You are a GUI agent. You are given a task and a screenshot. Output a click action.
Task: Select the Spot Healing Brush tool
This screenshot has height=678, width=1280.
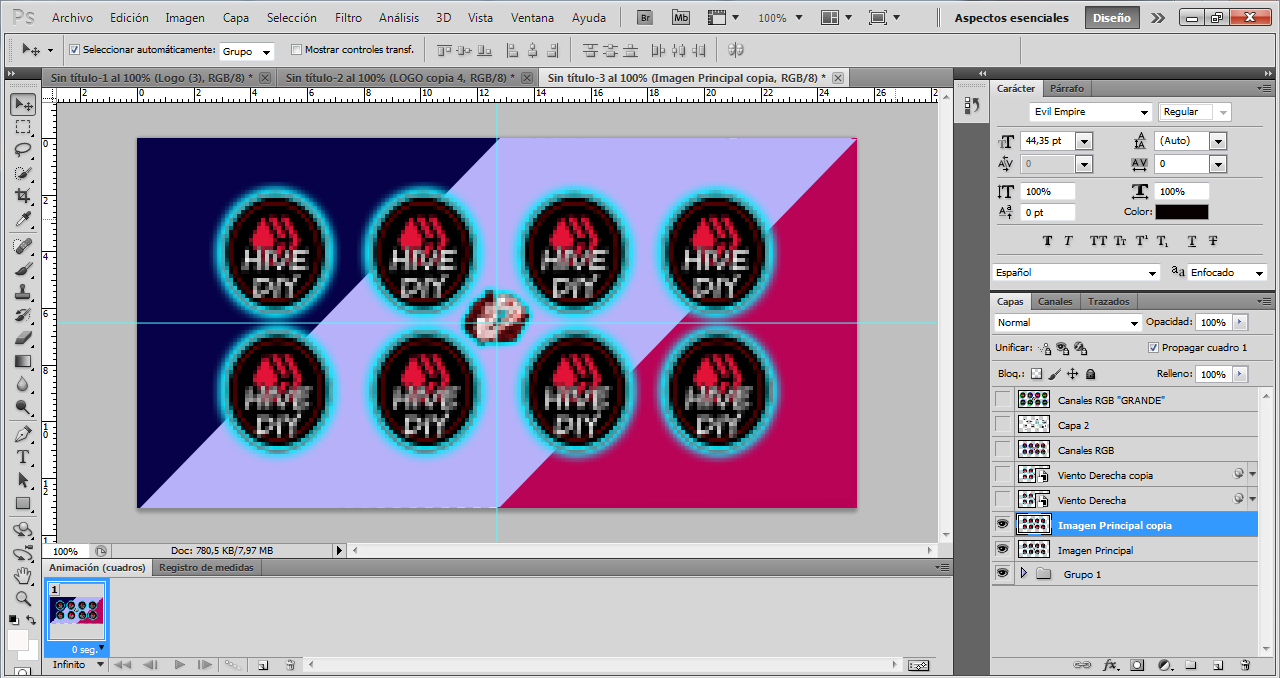pyautogui.click(x=23, y=246)
